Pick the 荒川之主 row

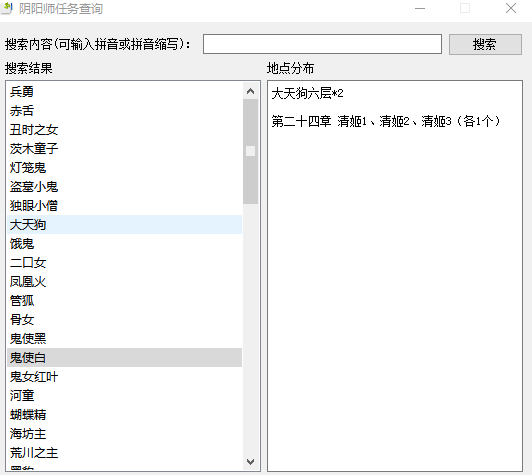(125, 453)
